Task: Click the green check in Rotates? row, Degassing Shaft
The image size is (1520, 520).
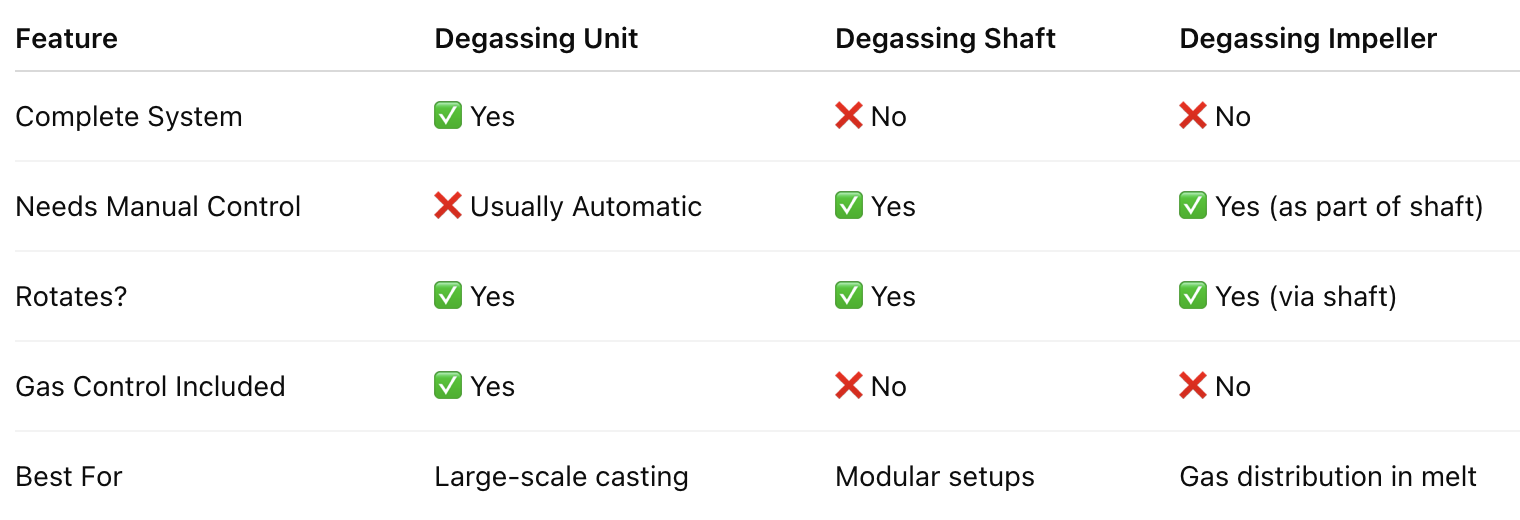Action: point(849,296)
